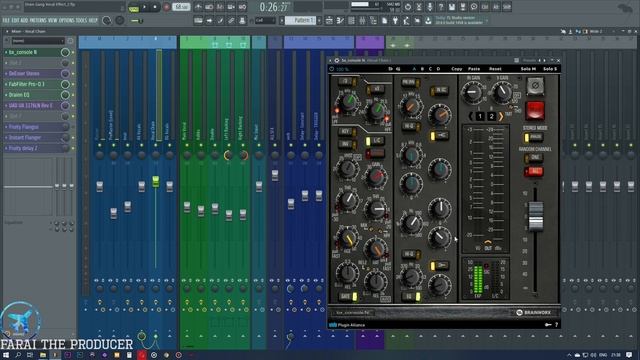Click the large red button in bx_console
640x360 pixels.
(x=535, y=110)
